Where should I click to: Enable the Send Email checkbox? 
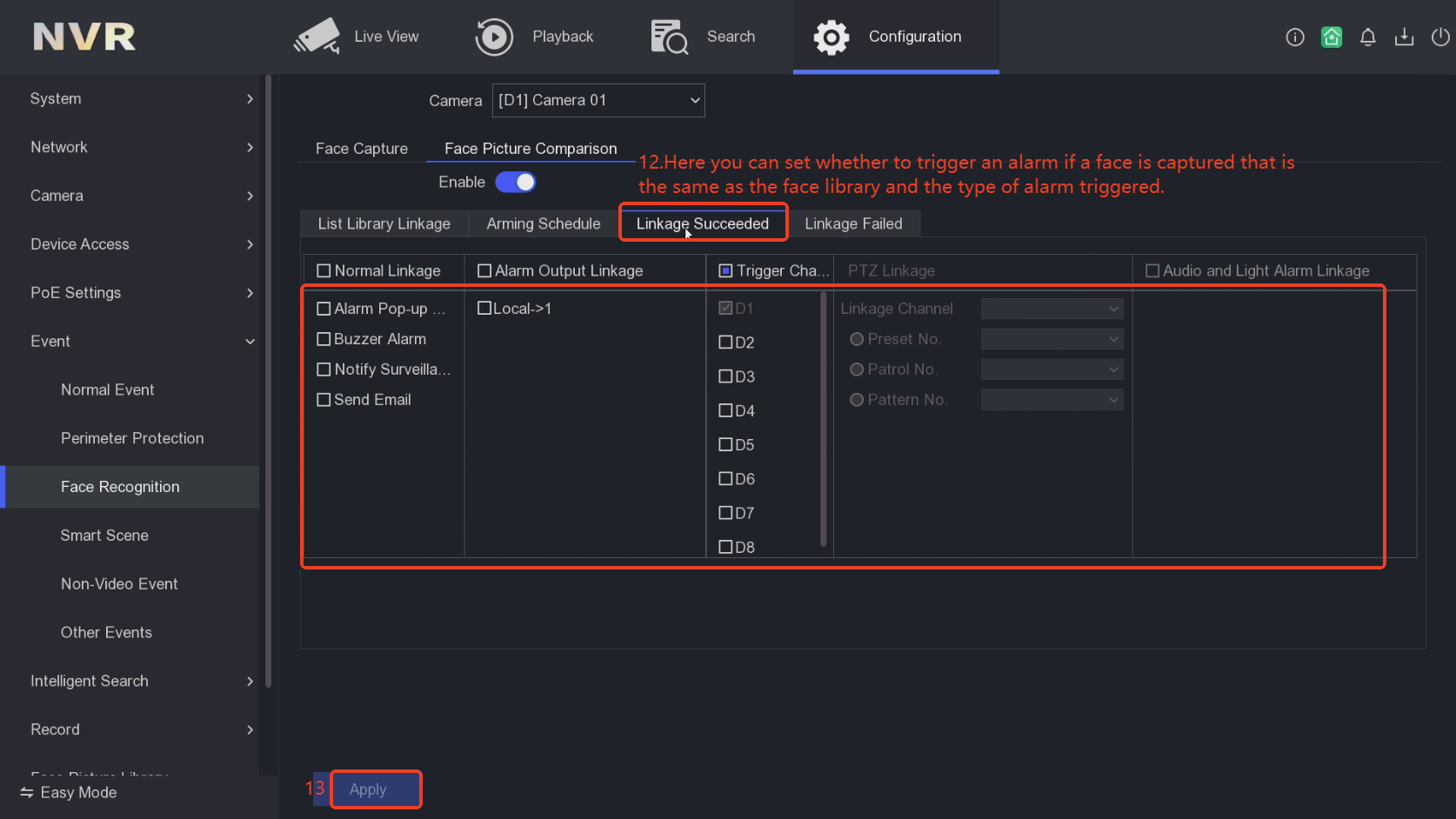point(324,400)
